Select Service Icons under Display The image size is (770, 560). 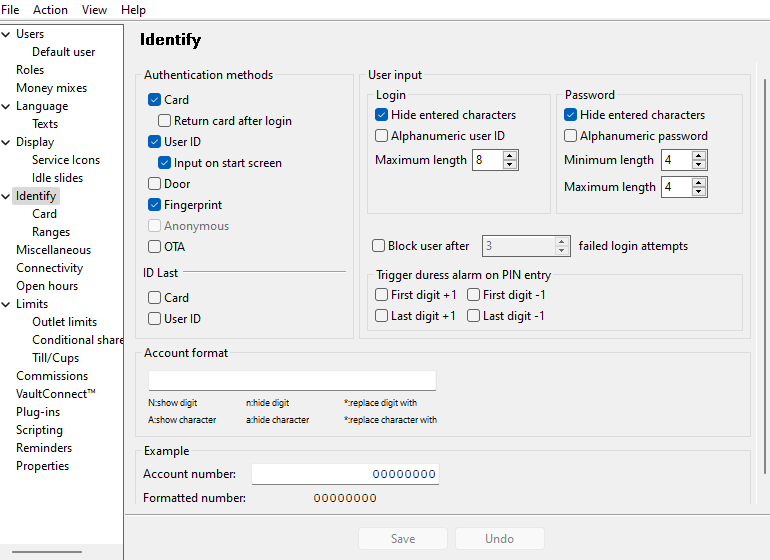[66, 160]
